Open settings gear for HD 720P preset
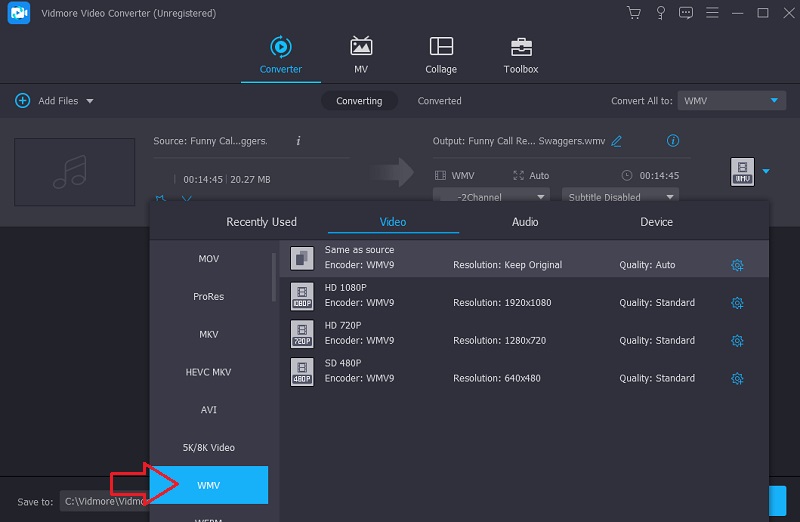The width and height of the screenshot is (800, 522). 737,341
